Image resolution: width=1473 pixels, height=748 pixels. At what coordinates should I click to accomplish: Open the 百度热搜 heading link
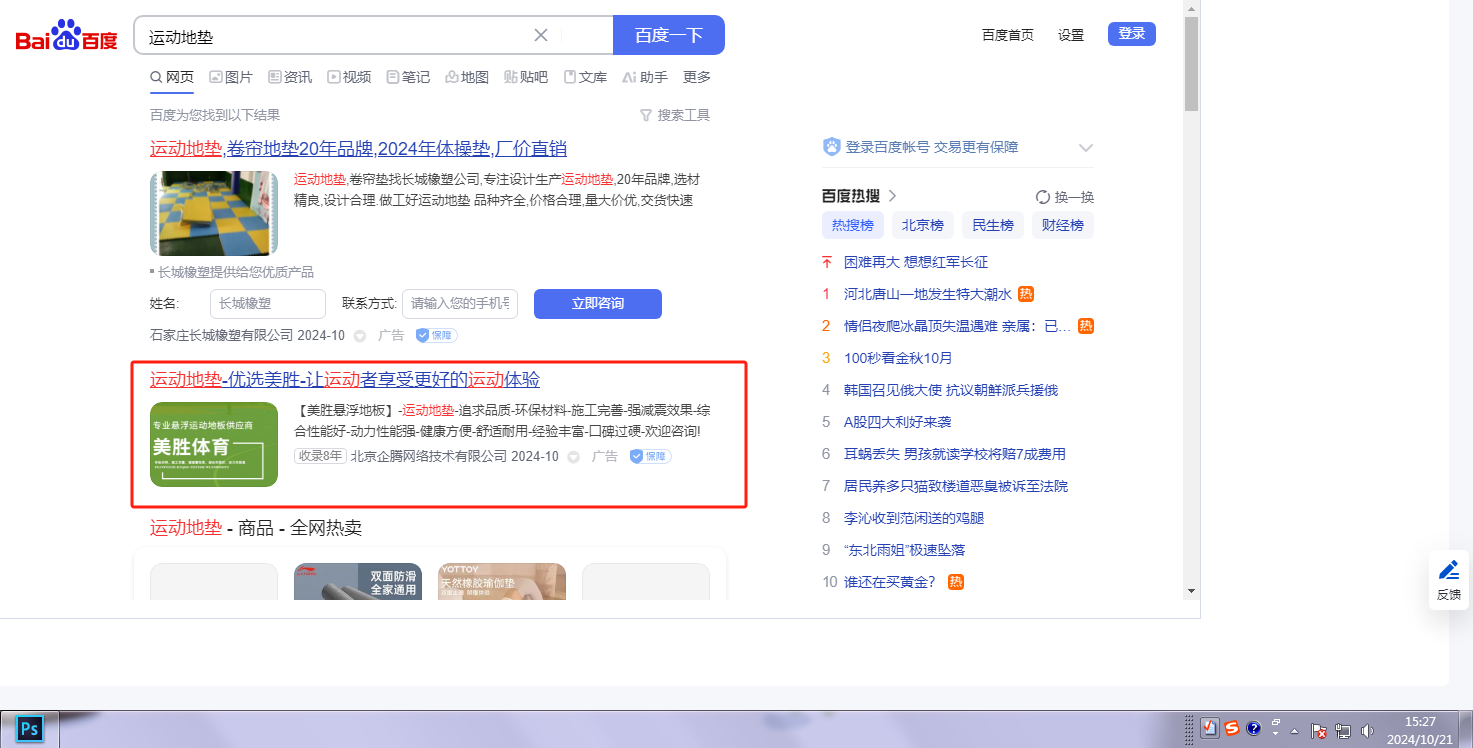(859, 196)
